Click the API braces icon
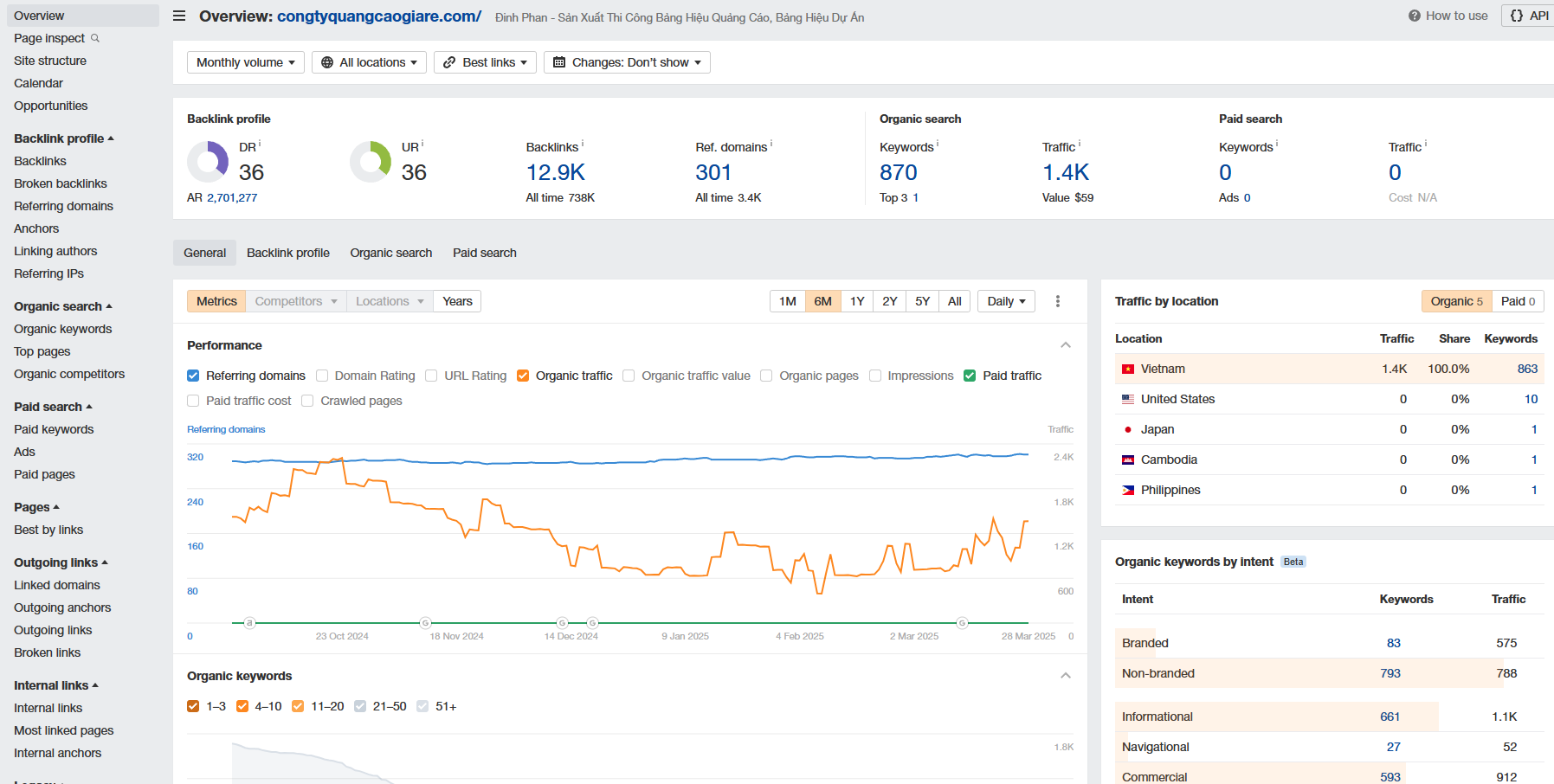1554x784 pixels. tap(1517, 16)
